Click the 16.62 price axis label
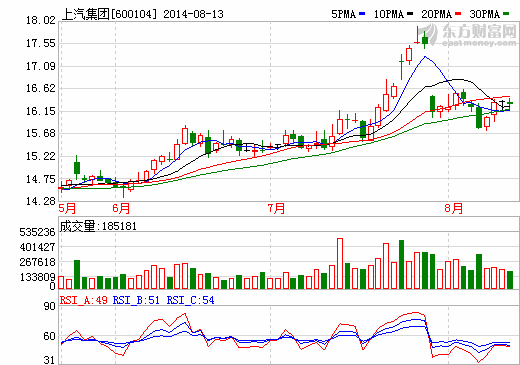520x365 pixels. [x=41, y=88]
